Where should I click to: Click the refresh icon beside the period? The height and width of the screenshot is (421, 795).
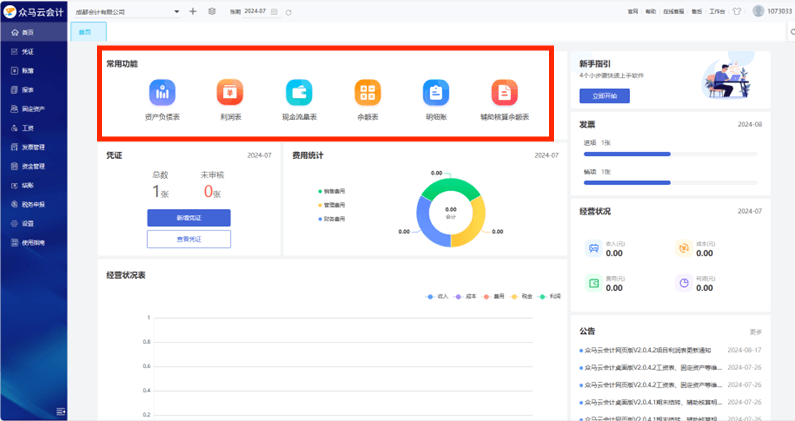point(288,11)
